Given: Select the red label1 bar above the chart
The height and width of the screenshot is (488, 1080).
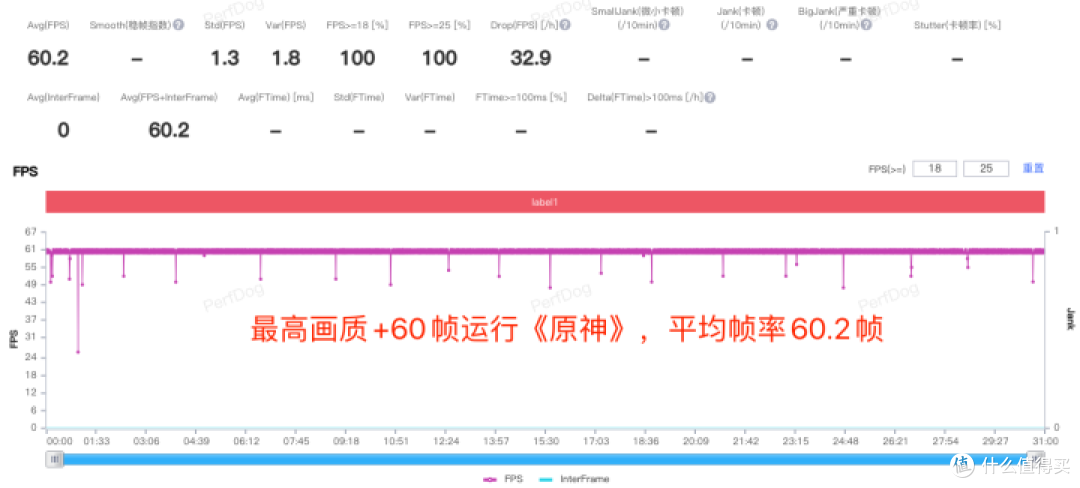Looking at the screenshot, I should (546, 202).
